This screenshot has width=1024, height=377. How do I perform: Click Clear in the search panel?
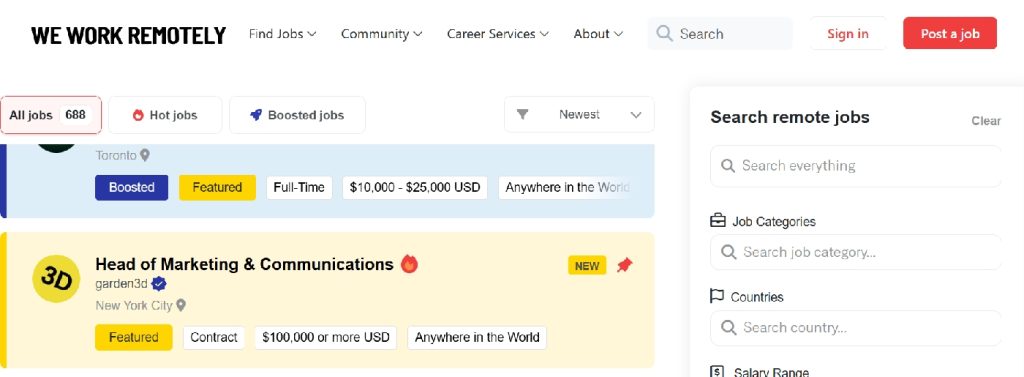pyautogui.click(x=985, y=121)
